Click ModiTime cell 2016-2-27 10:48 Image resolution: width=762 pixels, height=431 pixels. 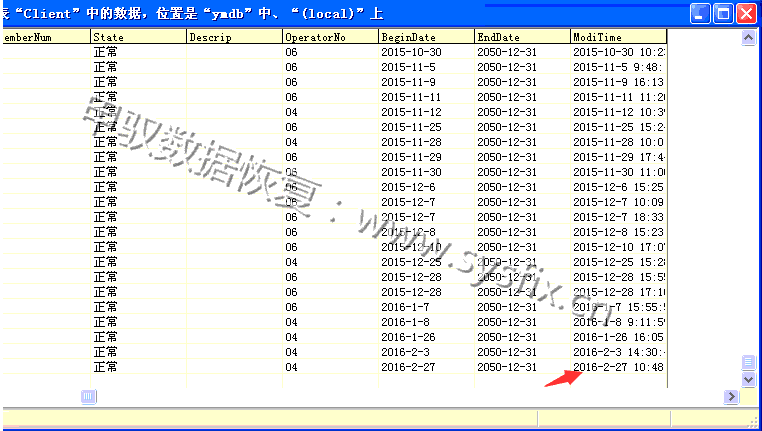(618, 367)
